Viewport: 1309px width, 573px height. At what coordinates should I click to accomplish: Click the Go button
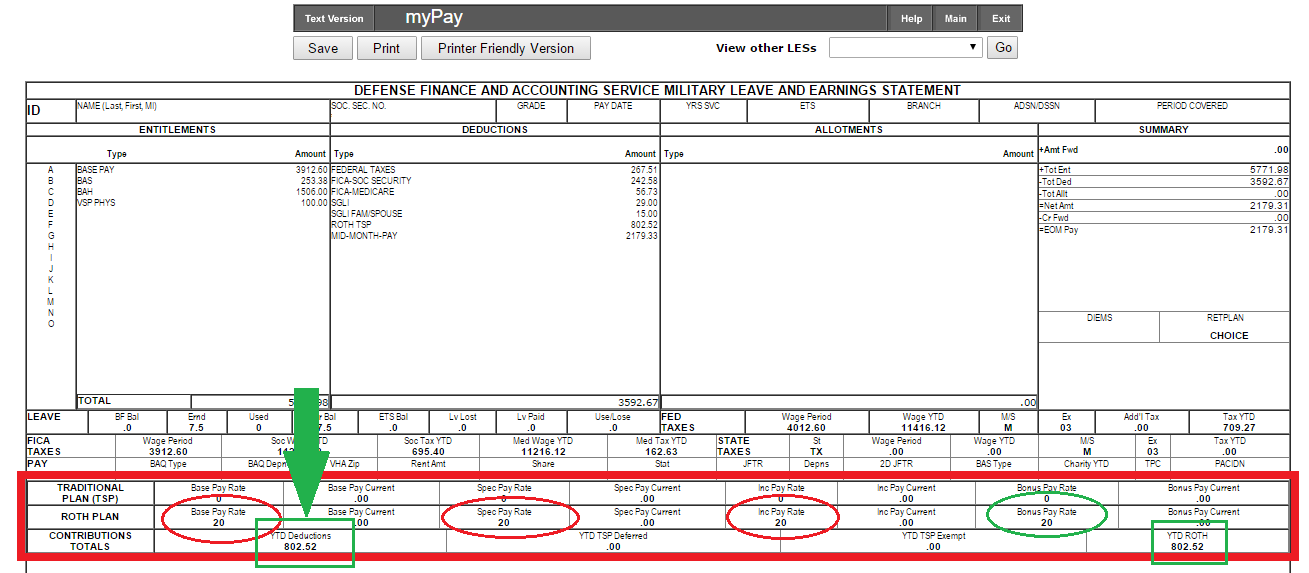[1004, 47]
